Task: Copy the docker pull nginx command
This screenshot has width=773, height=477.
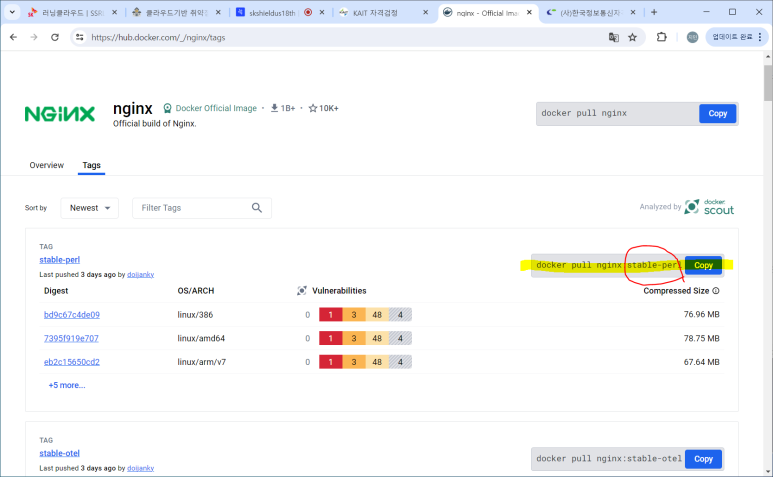Action: [717, 113]
